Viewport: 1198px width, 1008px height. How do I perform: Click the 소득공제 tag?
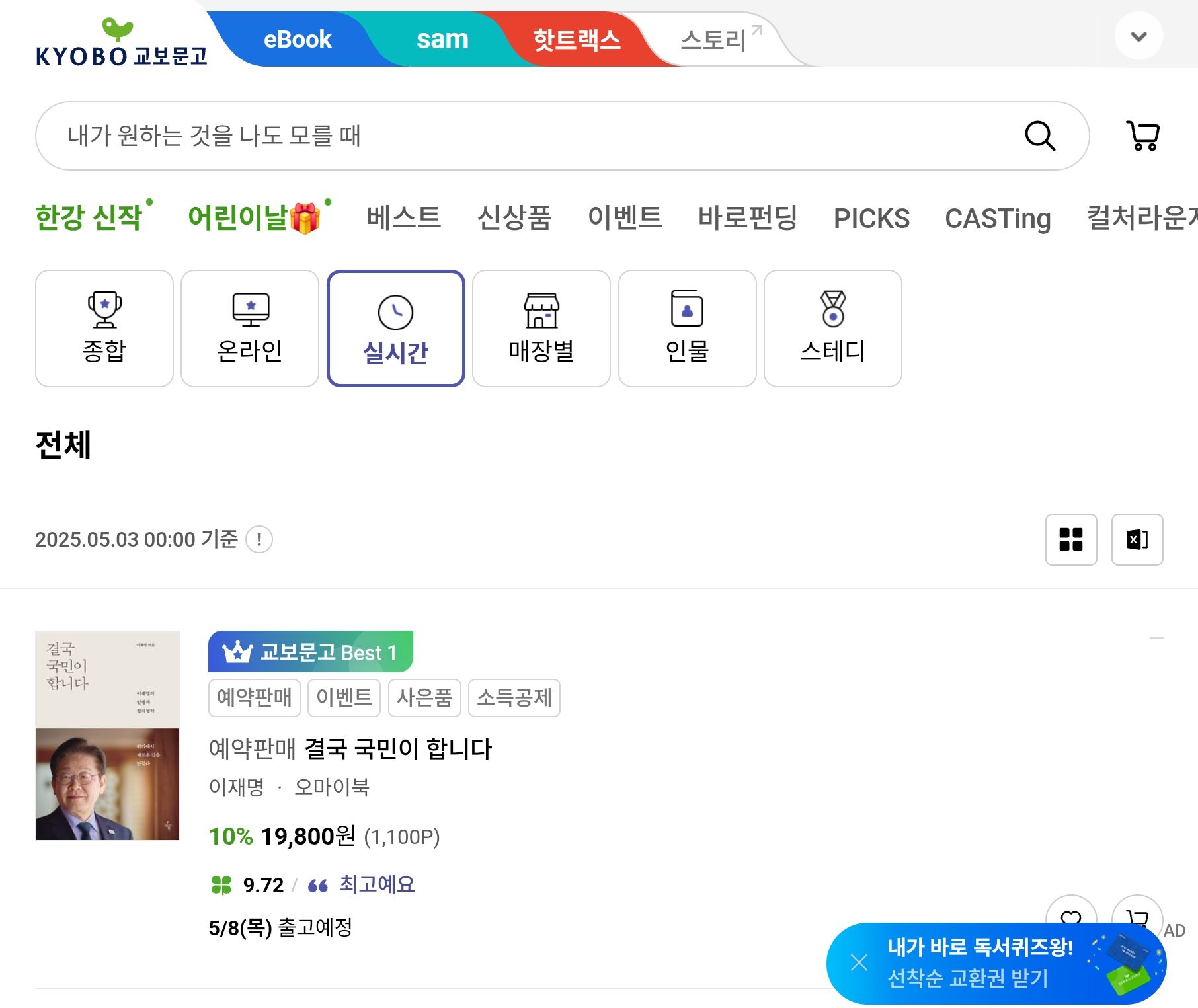514,697
